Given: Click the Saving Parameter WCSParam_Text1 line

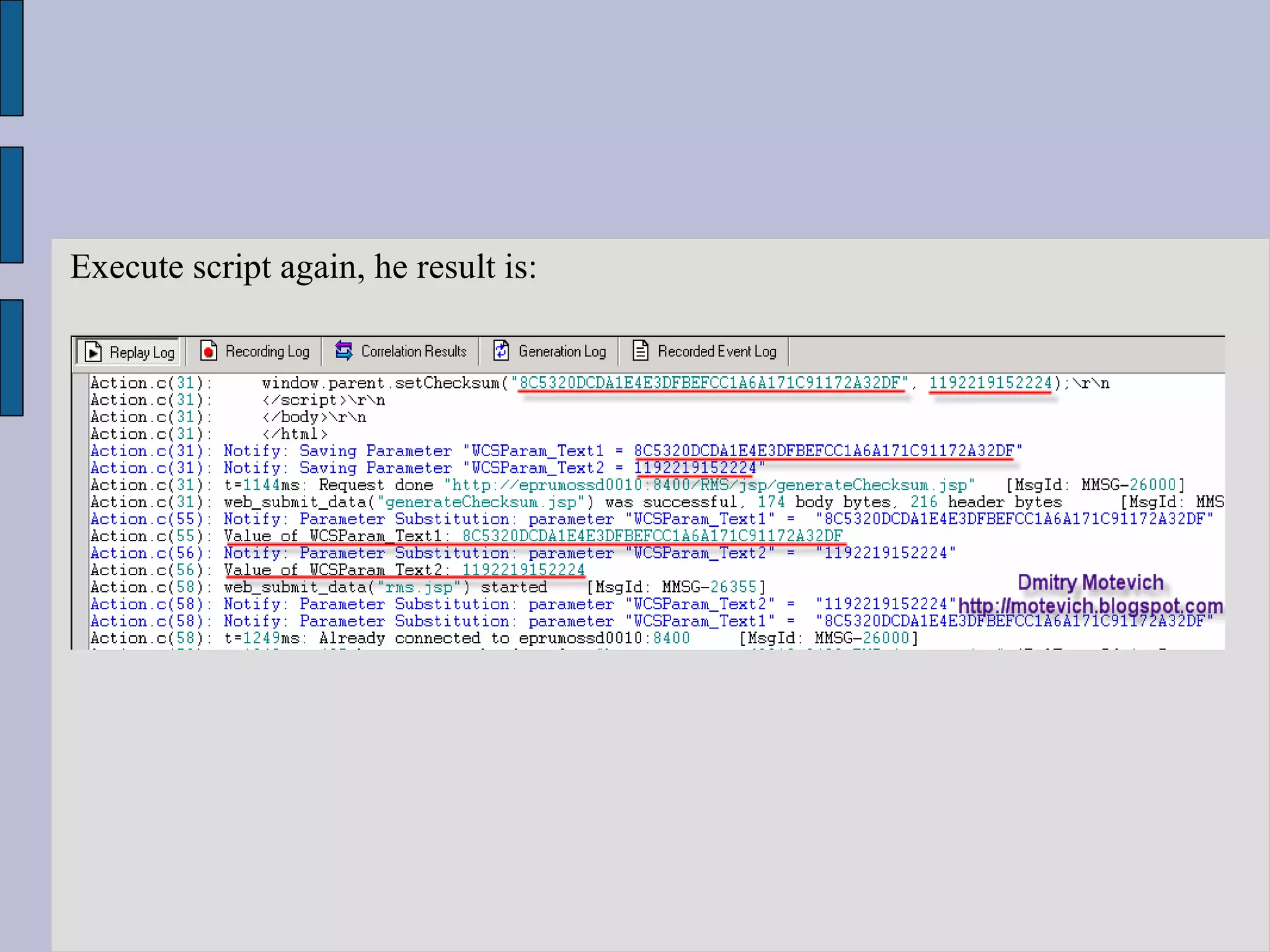Looking at the screenshot, I should point(556,451).
